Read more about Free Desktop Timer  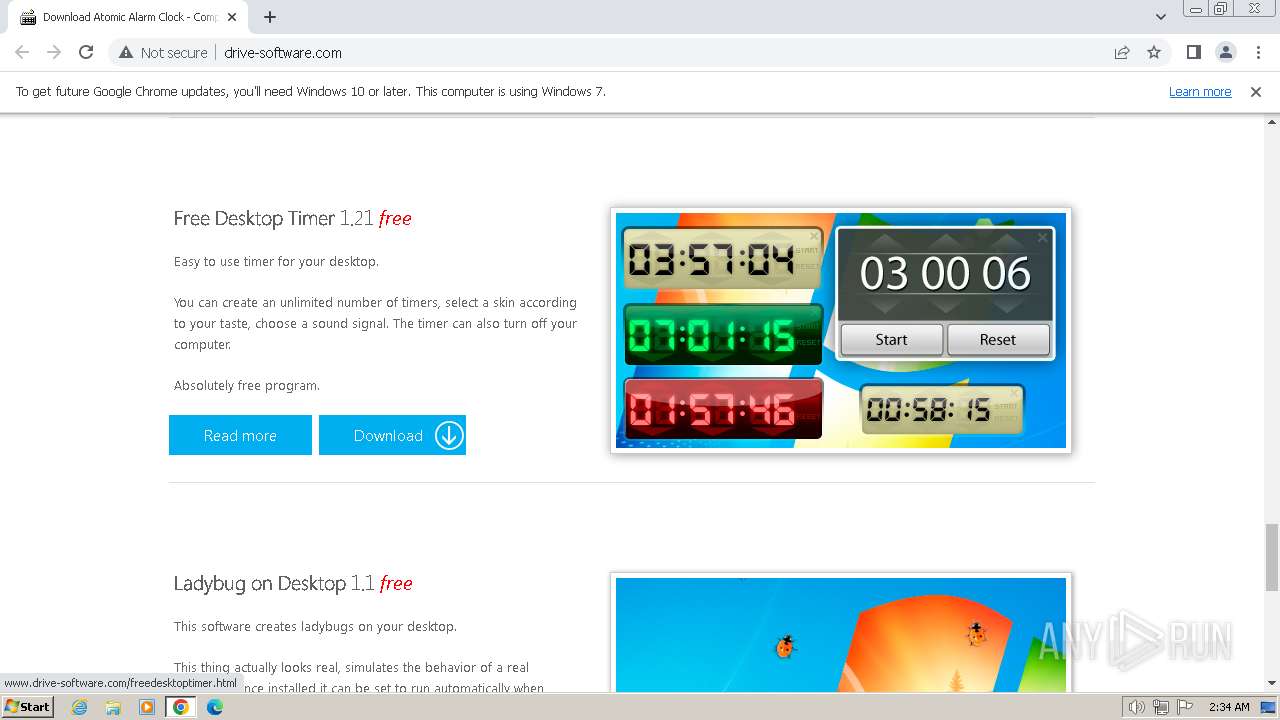(x=240, y=435)
